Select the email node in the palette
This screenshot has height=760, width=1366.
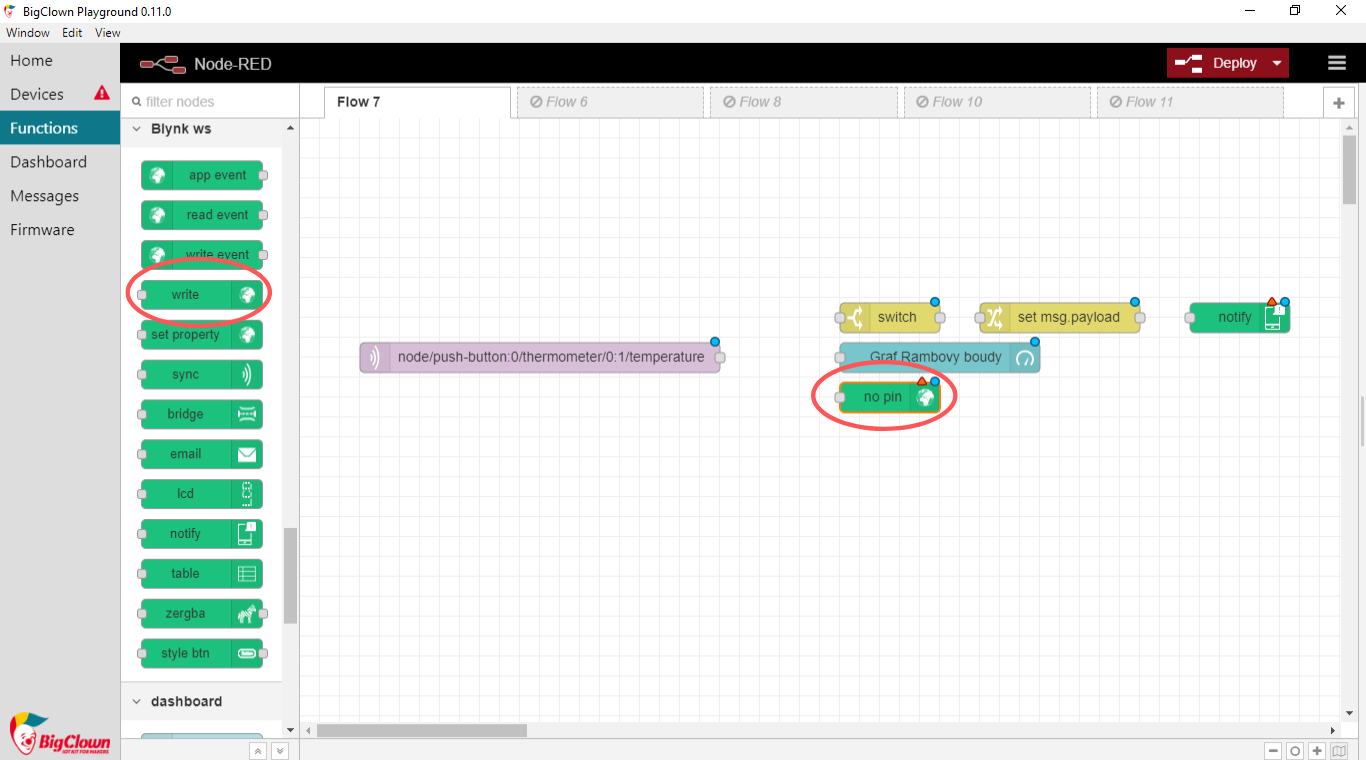click(202, 454)
